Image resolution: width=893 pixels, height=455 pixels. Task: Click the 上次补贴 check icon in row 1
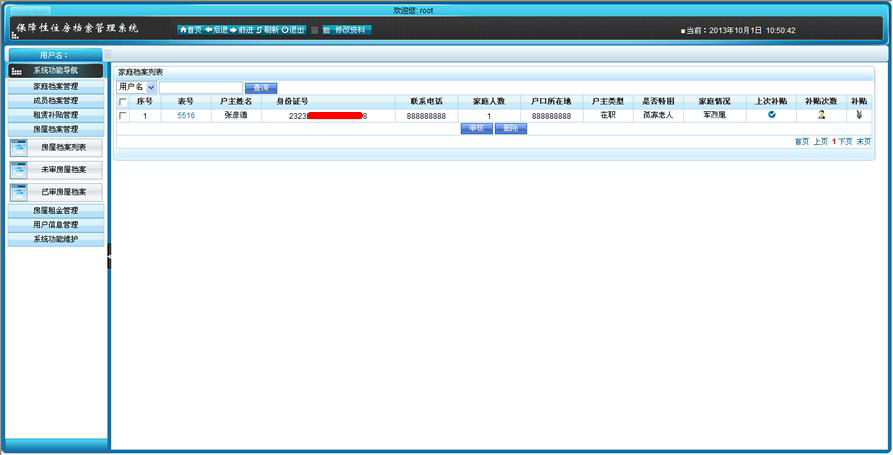point(771,115)
